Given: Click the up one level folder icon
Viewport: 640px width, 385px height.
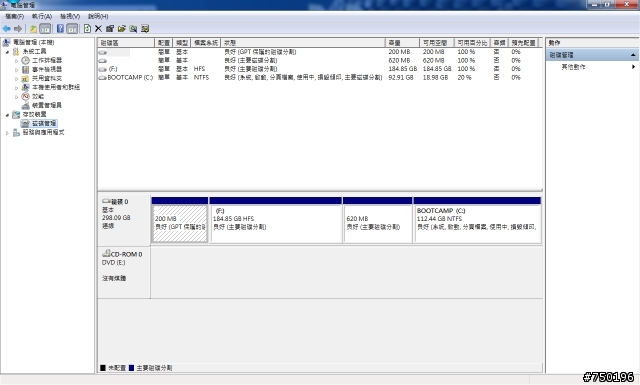Looking at the screenshot, I should [x=33, y=29].
